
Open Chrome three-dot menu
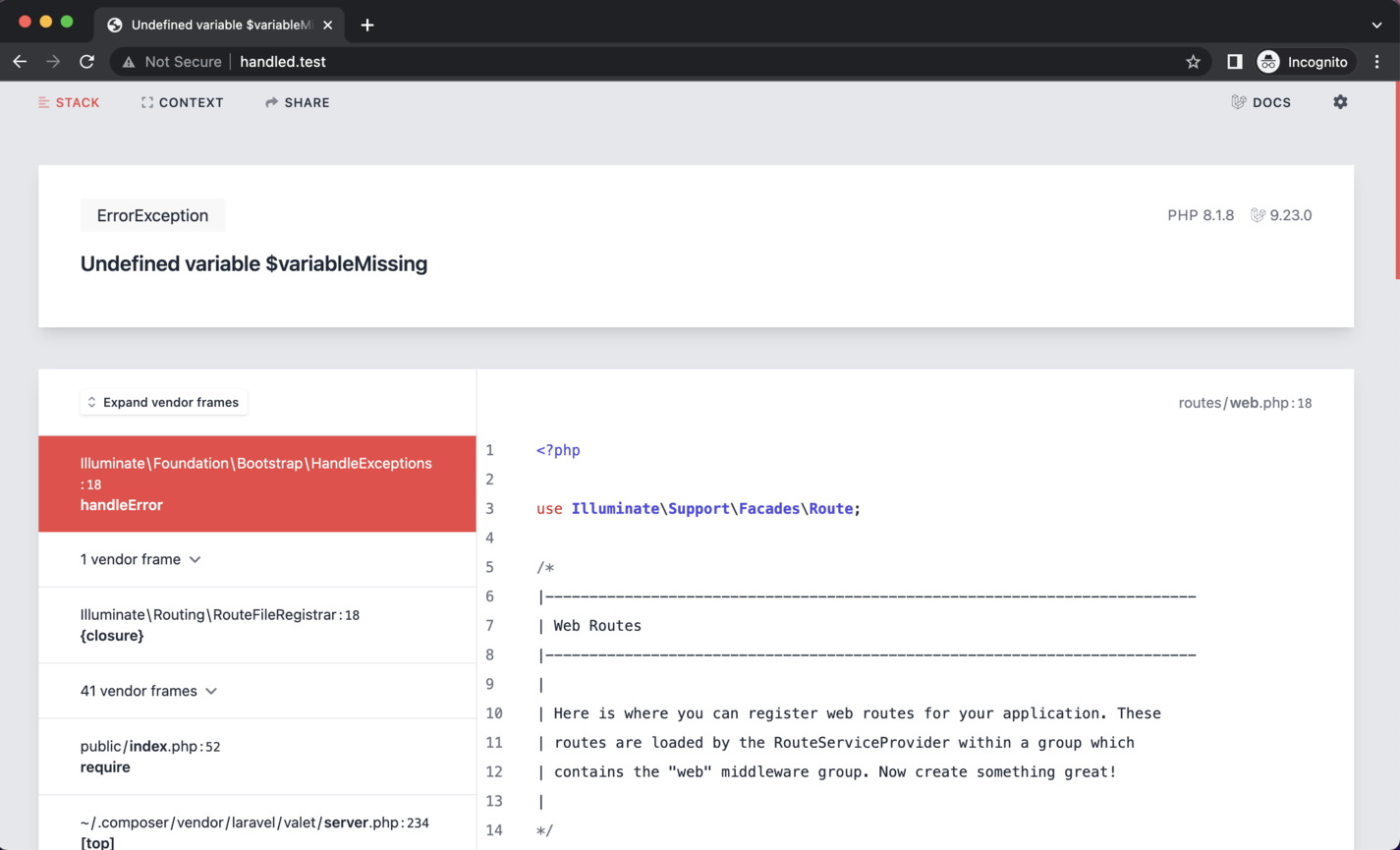click(1376, 62)
